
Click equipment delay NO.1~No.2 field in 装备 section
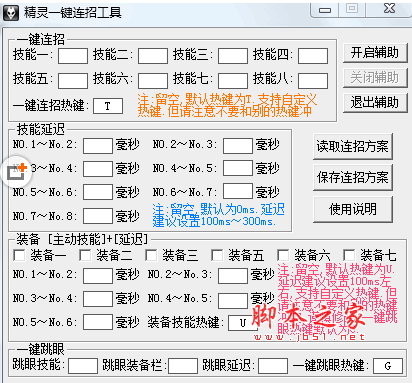(98, 276)
